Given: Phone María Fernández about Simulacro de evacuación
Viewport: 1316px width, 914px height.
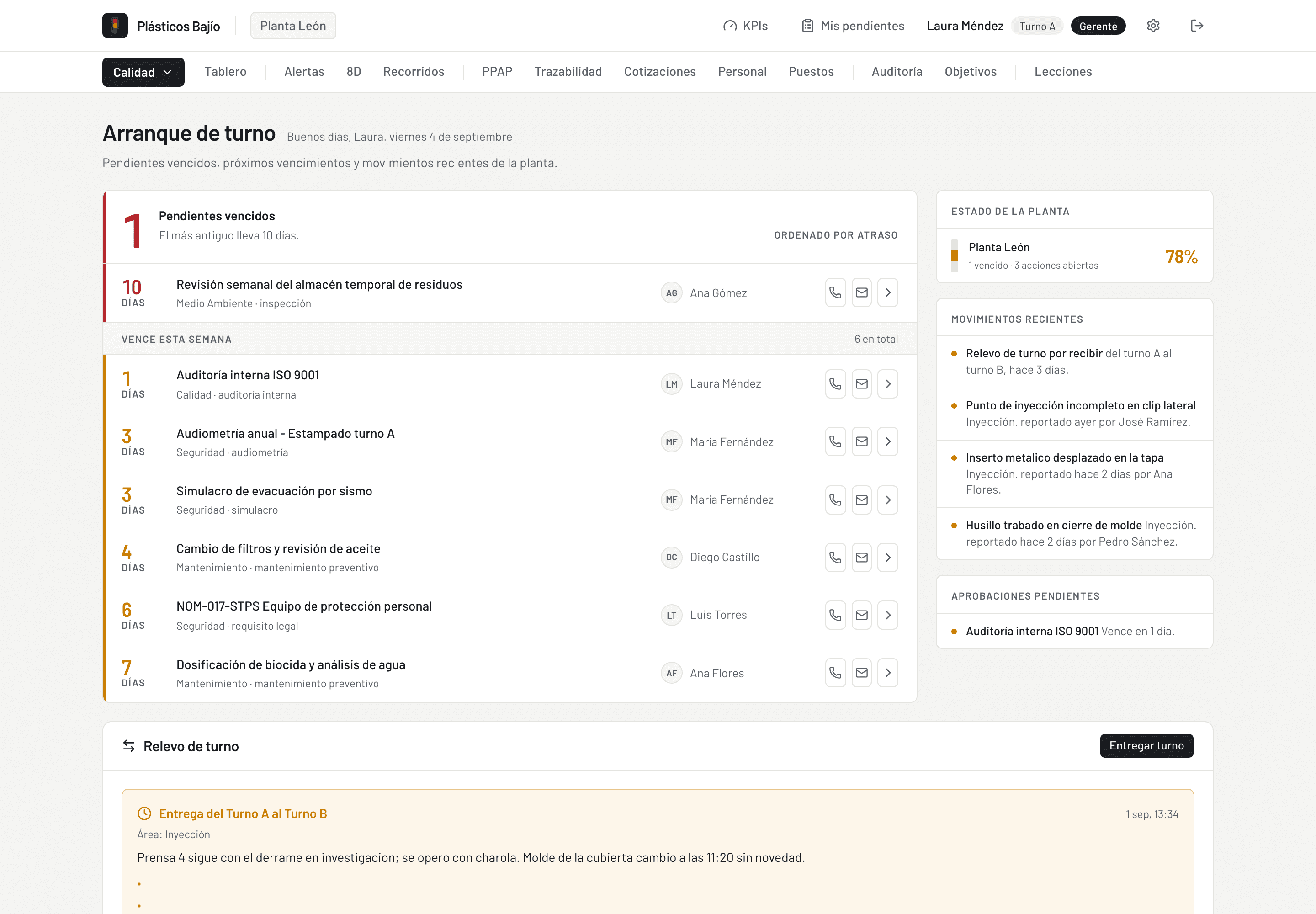Looking at the screenshot, I should (835, 500).
